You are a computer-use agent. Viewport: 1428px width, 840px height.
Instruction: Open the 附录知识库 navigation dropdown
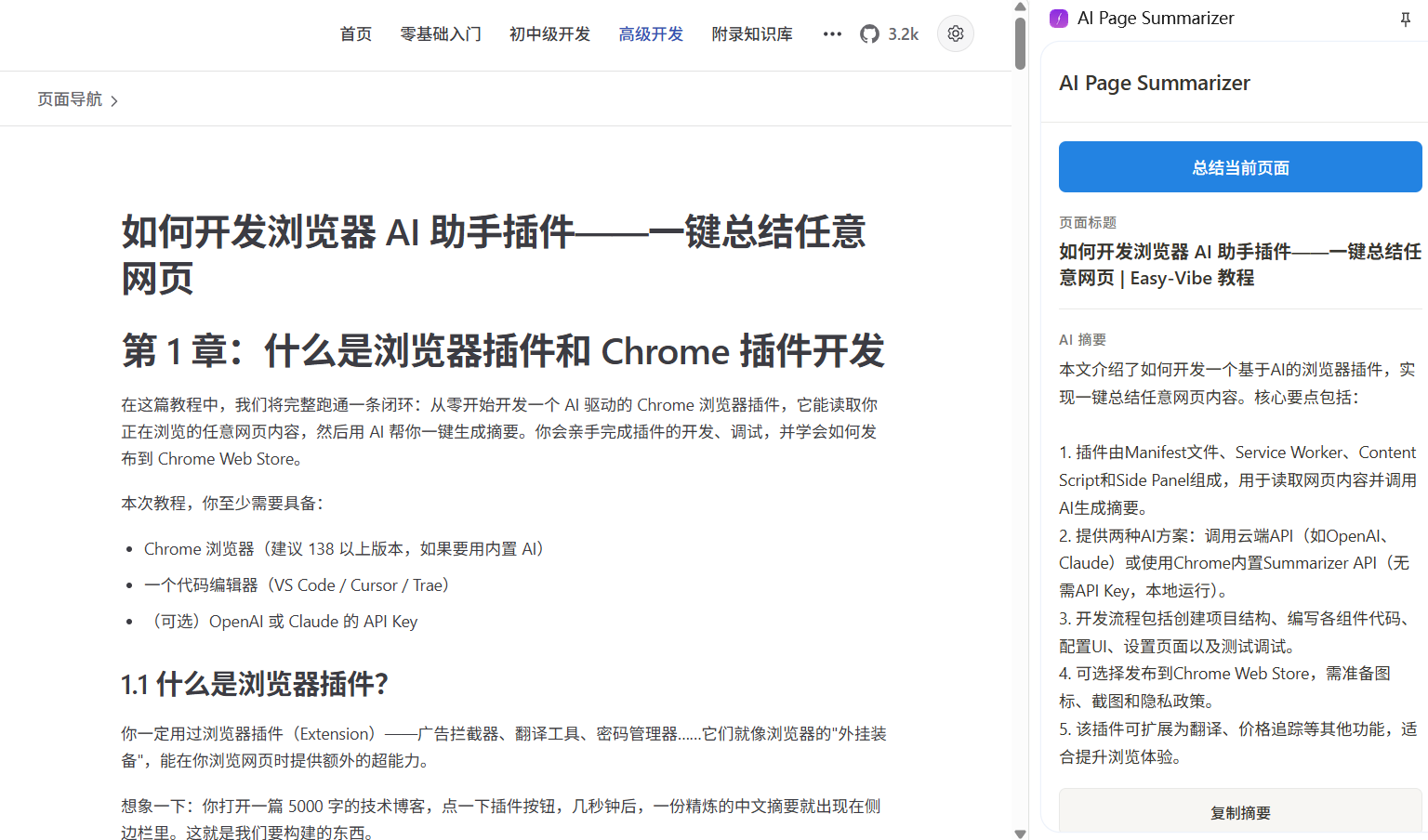tap(752, 33)
